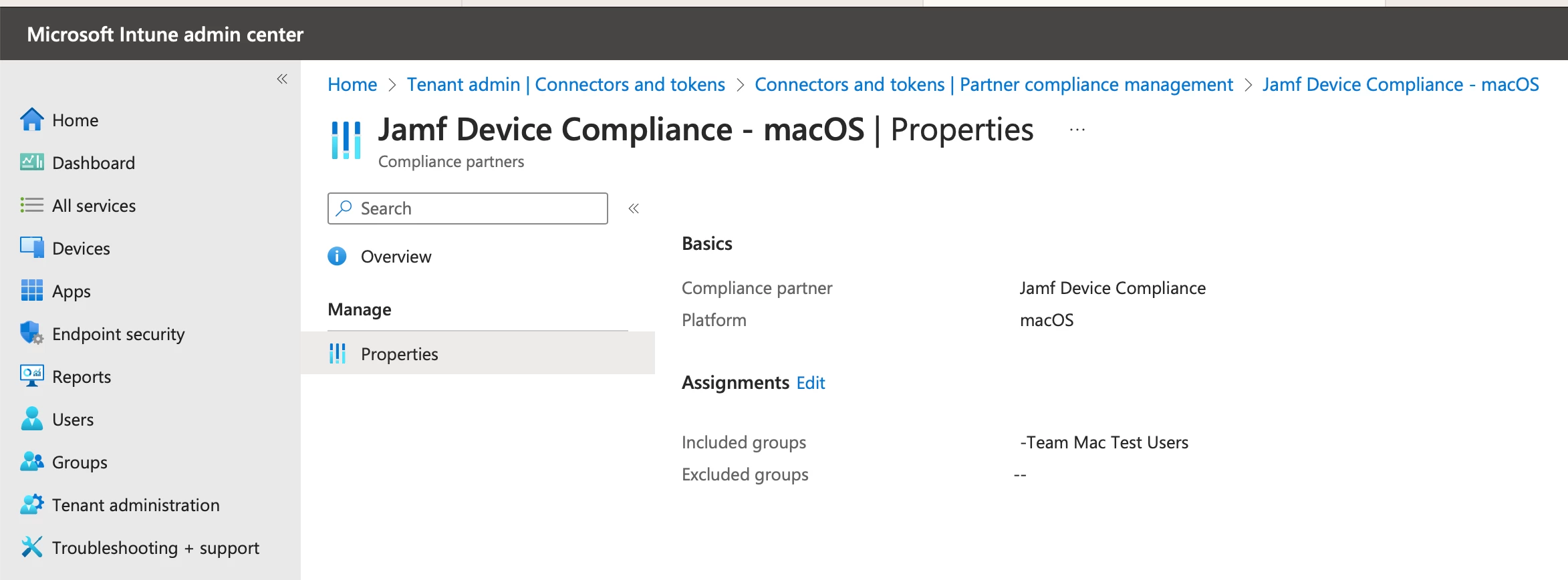Click the All services list icon
This screenshot has height=580, width=1568.
[32, 205]
